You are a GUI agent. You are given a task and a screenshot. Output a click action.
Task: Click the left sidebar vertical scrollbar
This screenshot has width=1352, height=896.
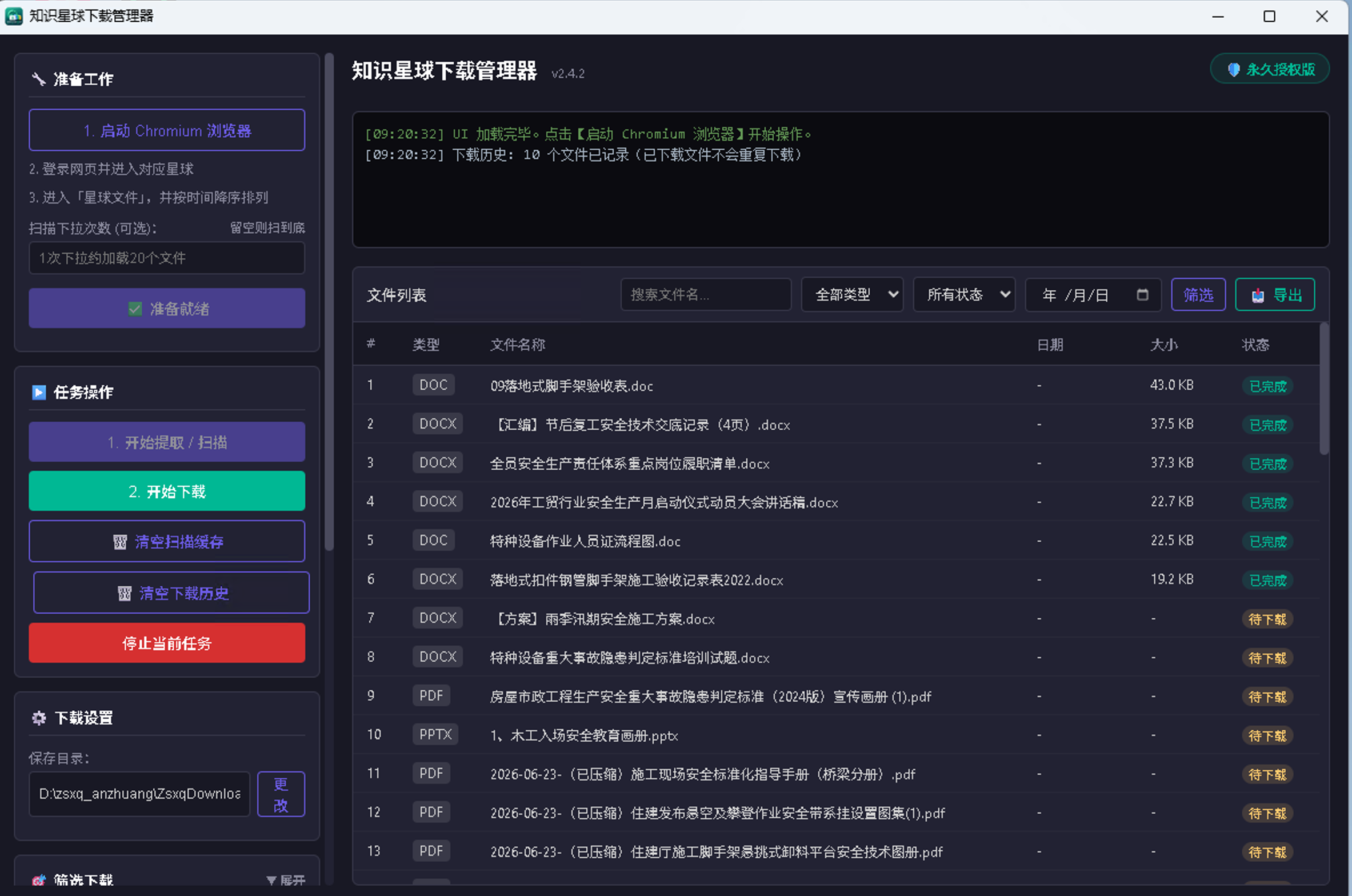pyautogui.click(x=329, y=302)
